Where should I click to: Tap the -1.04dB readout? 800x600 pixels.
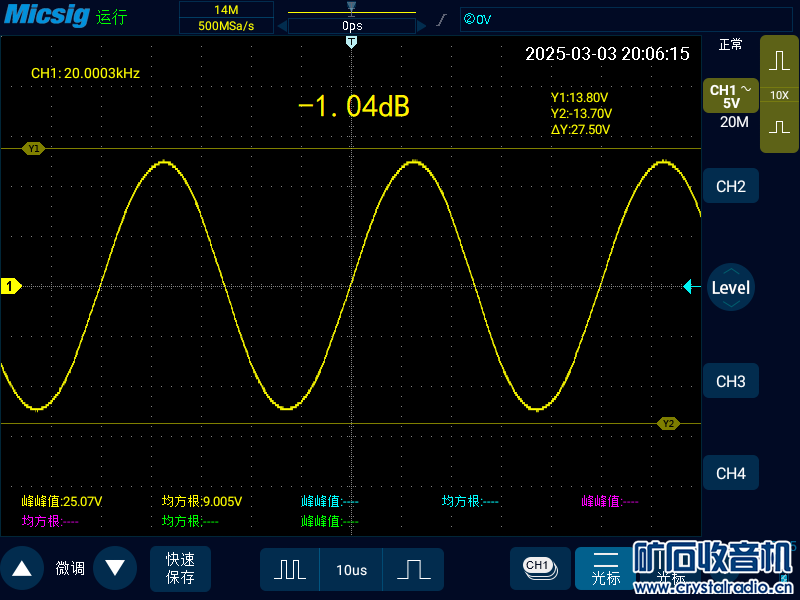point(354,107)
